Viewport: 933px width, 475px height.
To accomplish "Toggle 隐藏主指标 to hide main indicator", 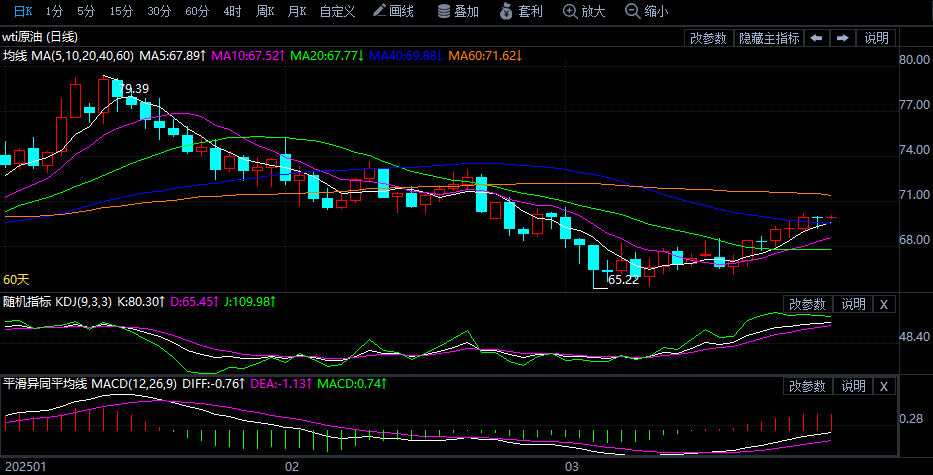I will click(x=769, y=38).
